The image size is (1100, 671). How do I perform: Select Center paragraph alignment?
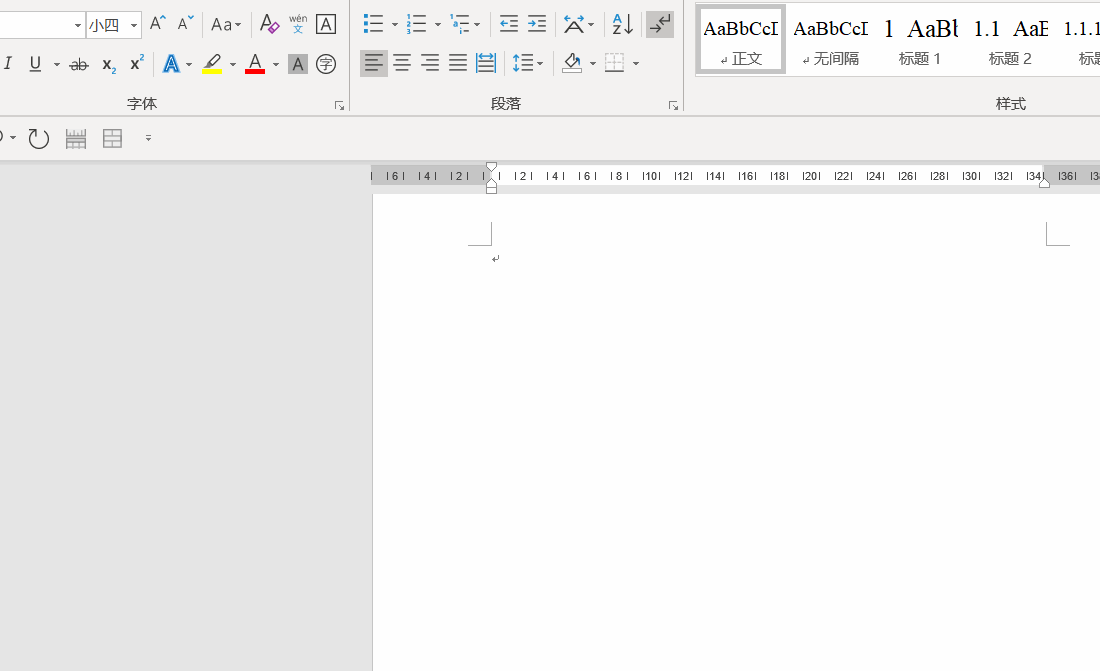click(402, 63)
